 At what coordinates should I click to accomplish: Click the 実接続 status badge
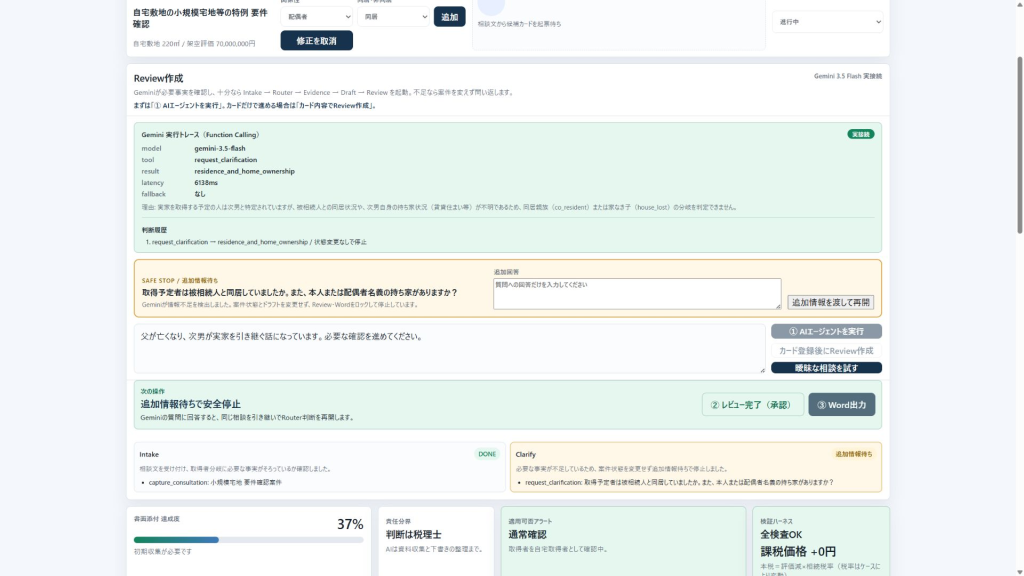pos(861,134)
